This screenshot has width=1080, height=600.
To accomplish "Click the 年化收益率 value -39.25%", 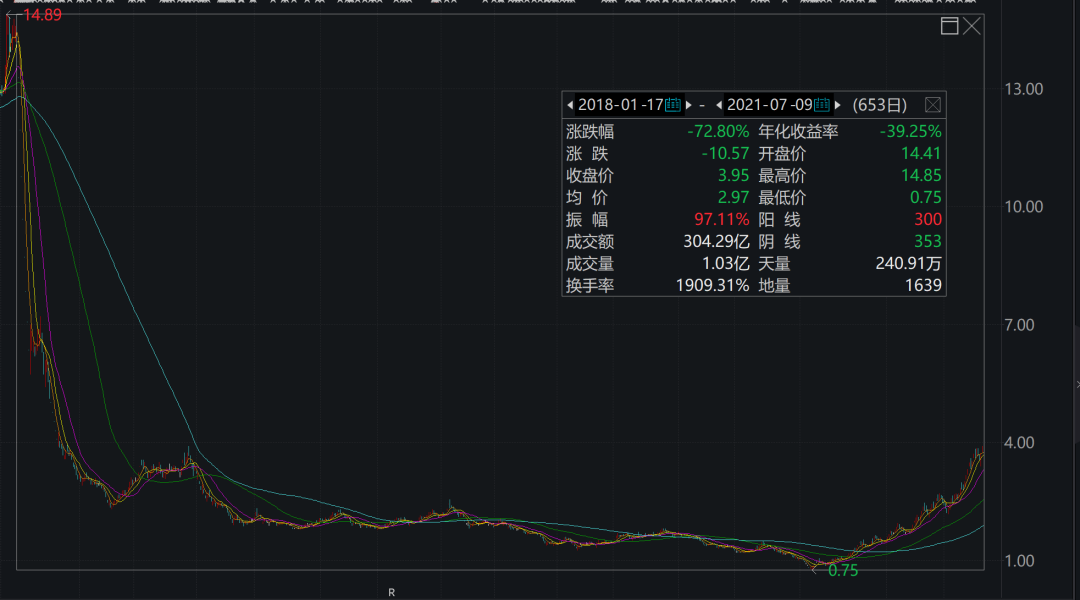I will [910, 132].
